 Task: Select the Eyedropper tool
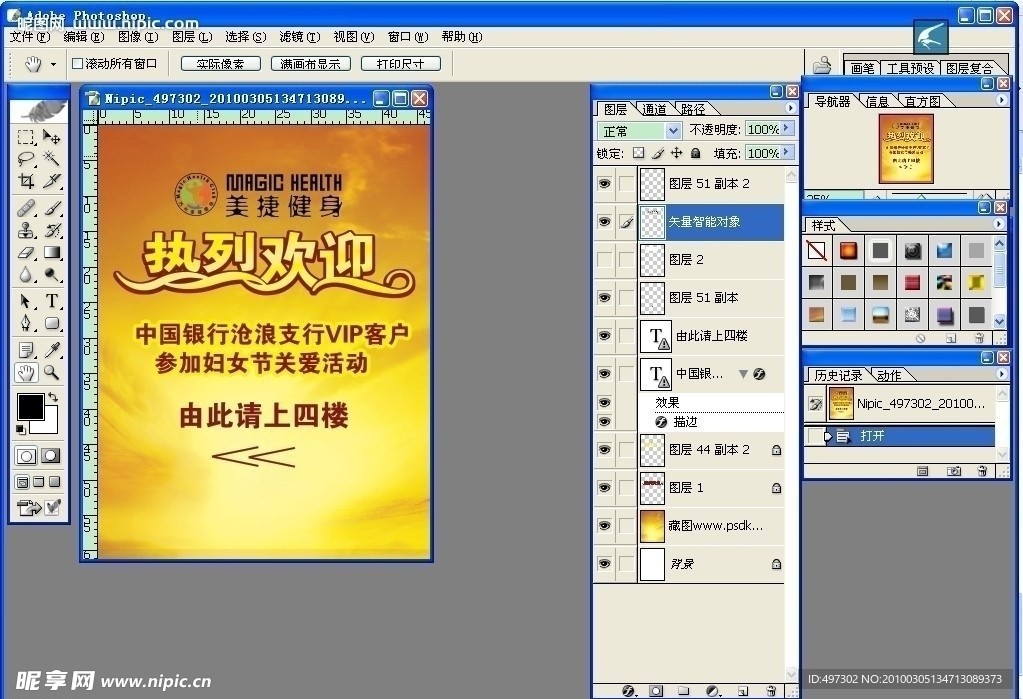pyautogui.click(x=52, y=350)
